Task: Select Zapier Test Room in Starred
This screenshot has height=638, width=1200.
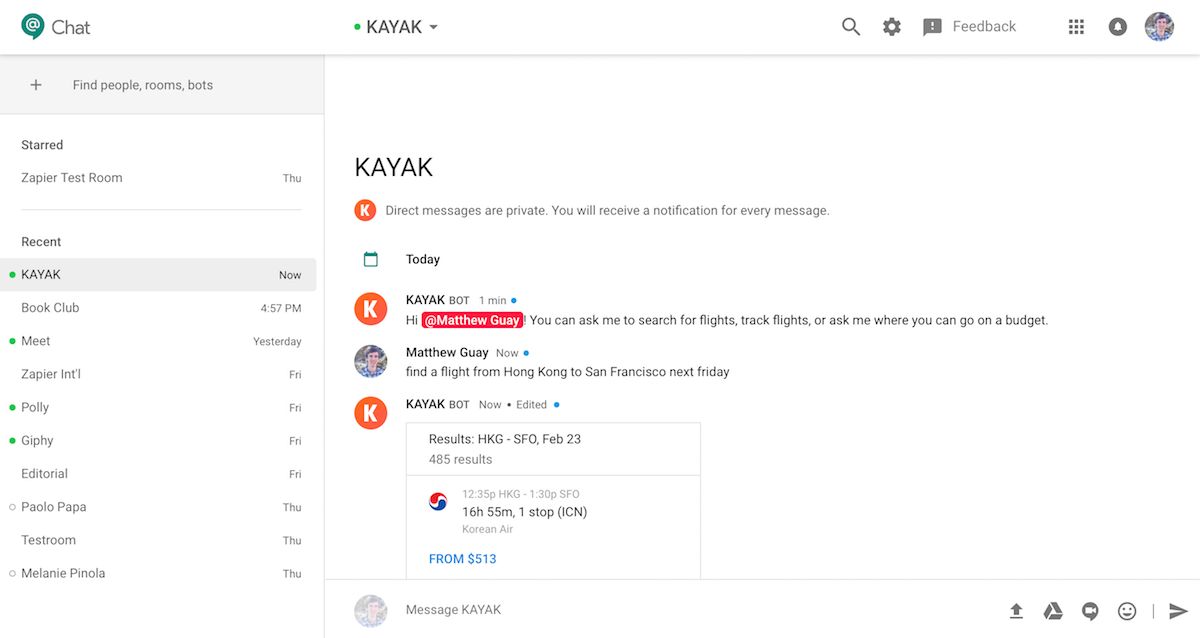Action: (72, 178)
